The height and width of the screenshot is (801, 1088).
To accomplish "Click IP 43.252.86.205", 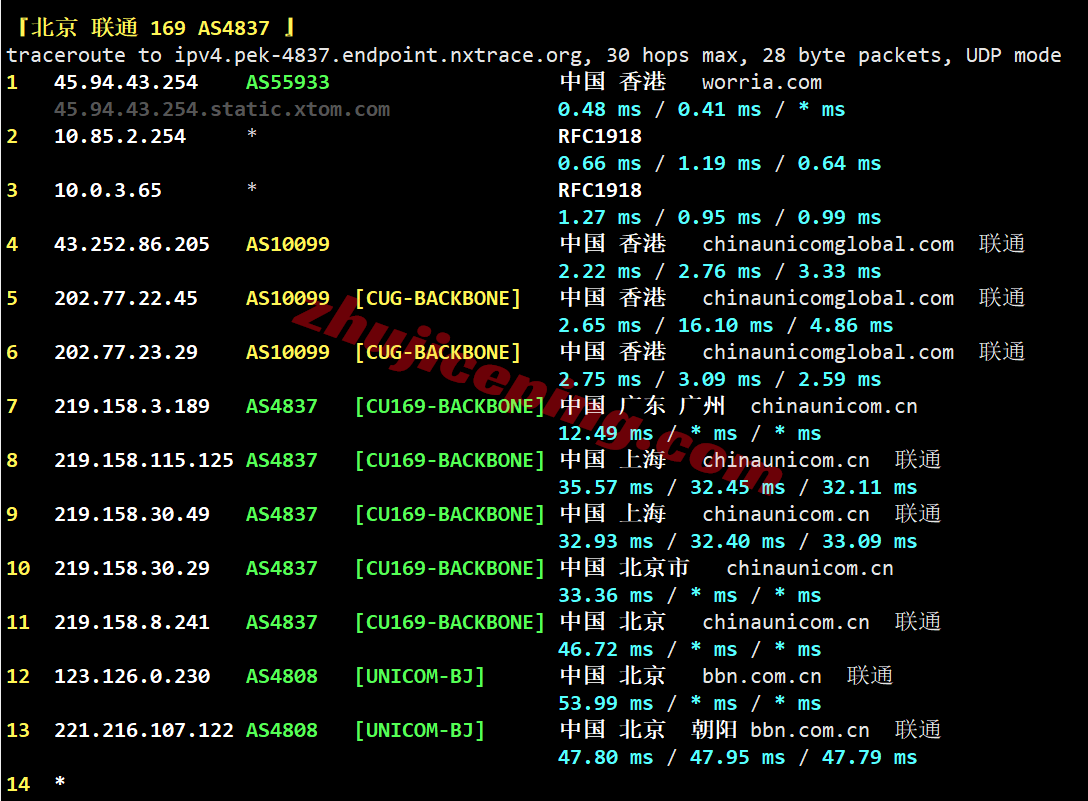I will click(x=132, y=244).
